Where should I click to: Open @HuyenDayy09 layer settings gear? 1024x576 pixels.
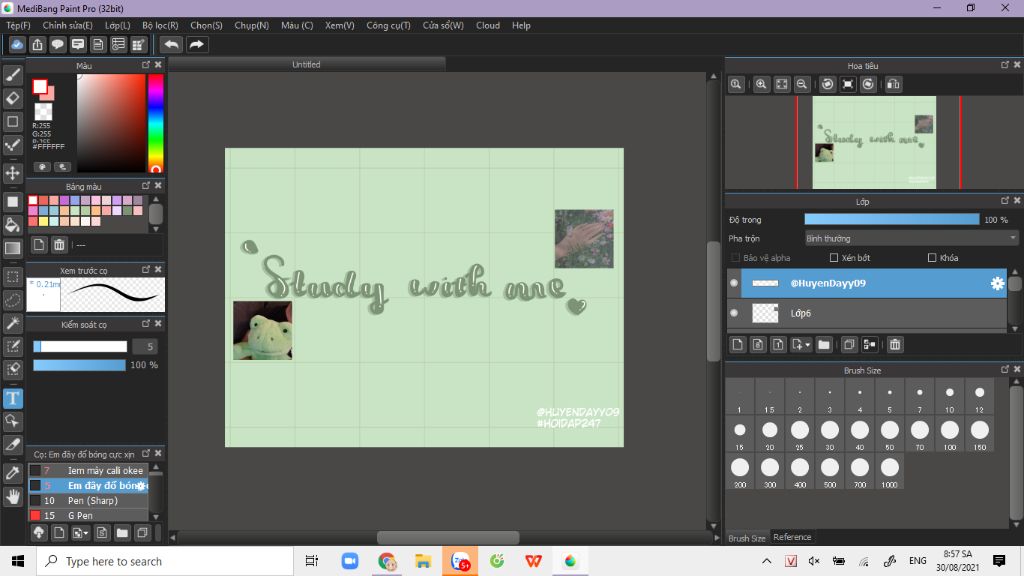tap(997, 283)
